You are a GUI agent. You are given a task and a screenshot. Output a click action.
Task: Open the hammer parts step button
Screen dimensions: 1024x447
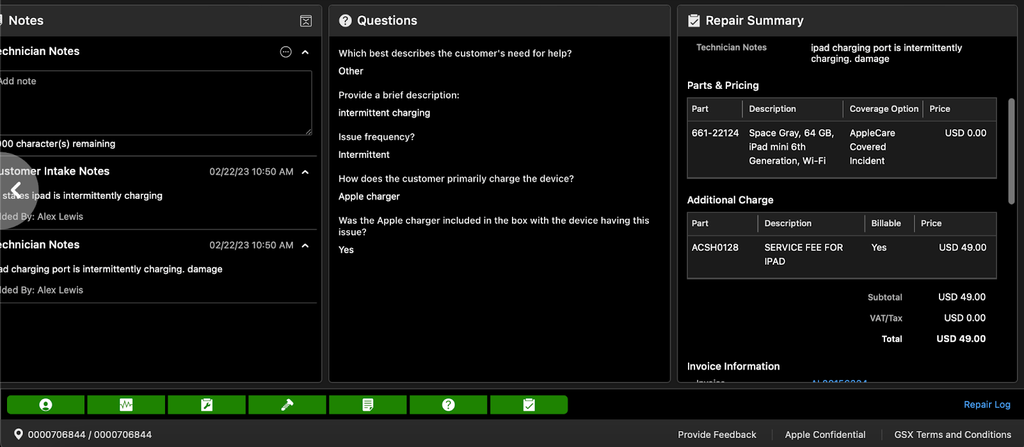pyautogui.click(x=287, y=405)
